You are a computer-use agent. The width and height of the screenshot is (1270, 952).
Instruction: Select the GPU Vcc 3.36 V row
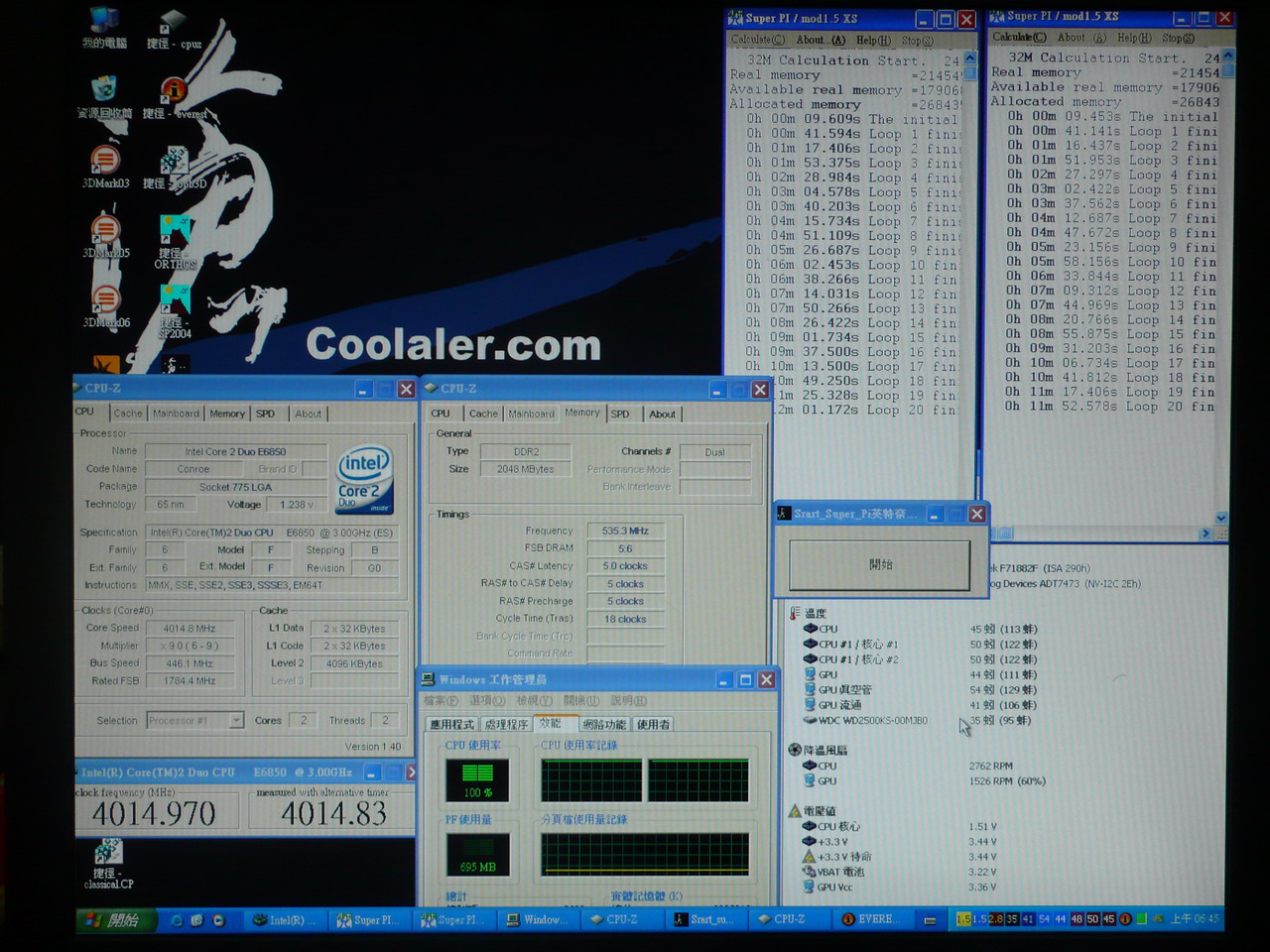click(x=899, y=887)
